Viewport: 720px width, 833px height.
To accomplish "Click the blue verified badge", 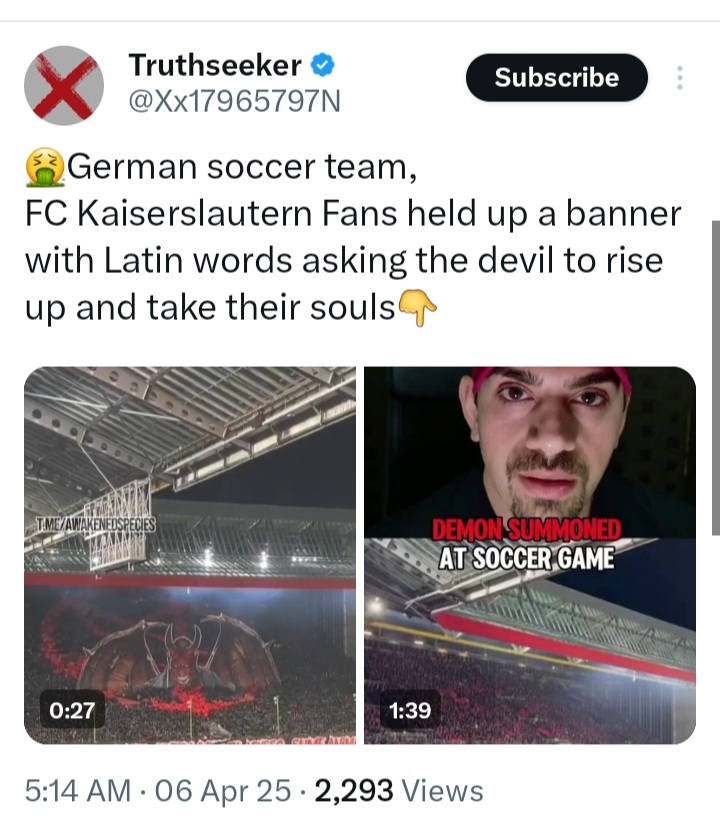I will tap(322, 65).
